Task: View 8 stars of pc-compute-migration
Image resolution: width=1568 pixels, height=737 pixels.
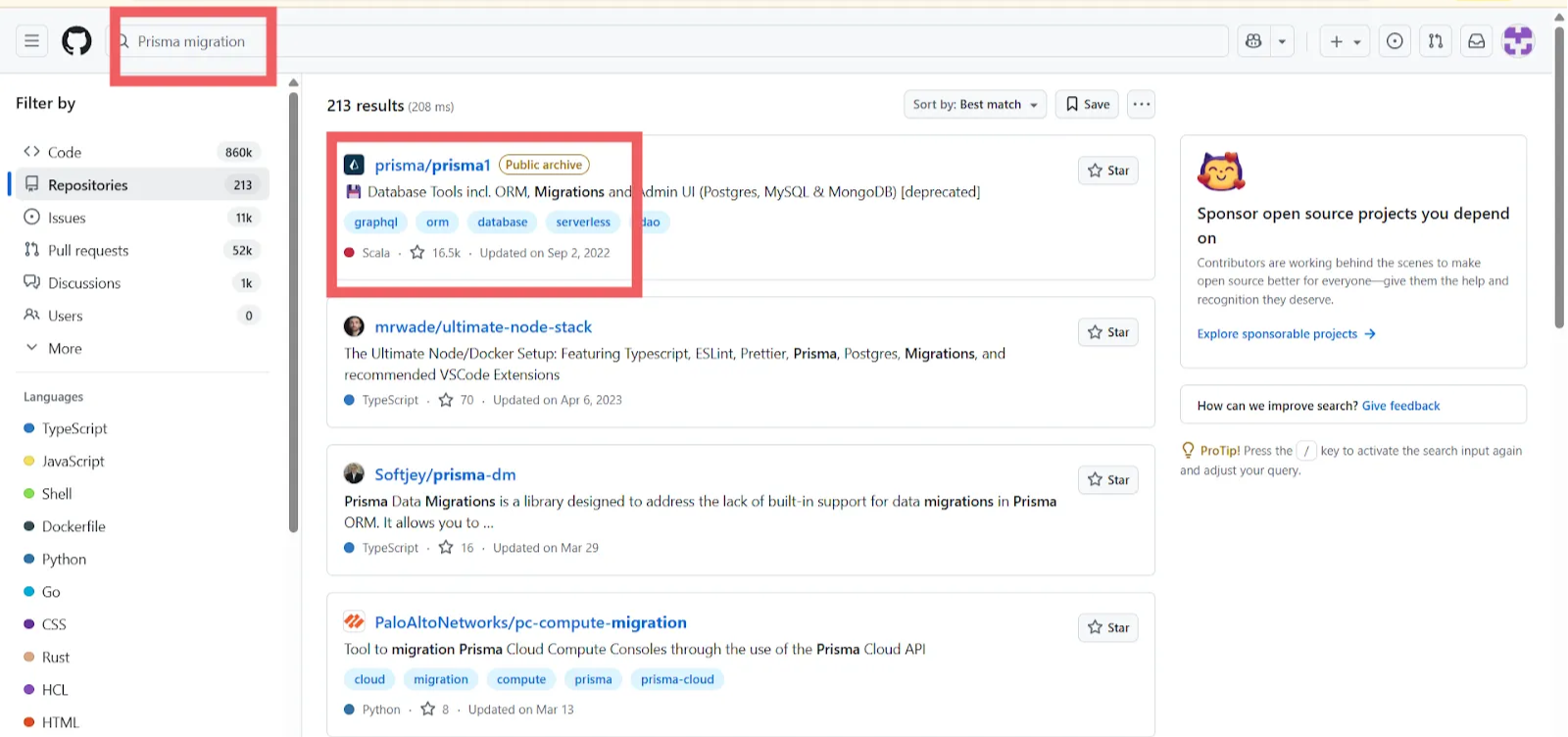Action: [x=435, y=710]
